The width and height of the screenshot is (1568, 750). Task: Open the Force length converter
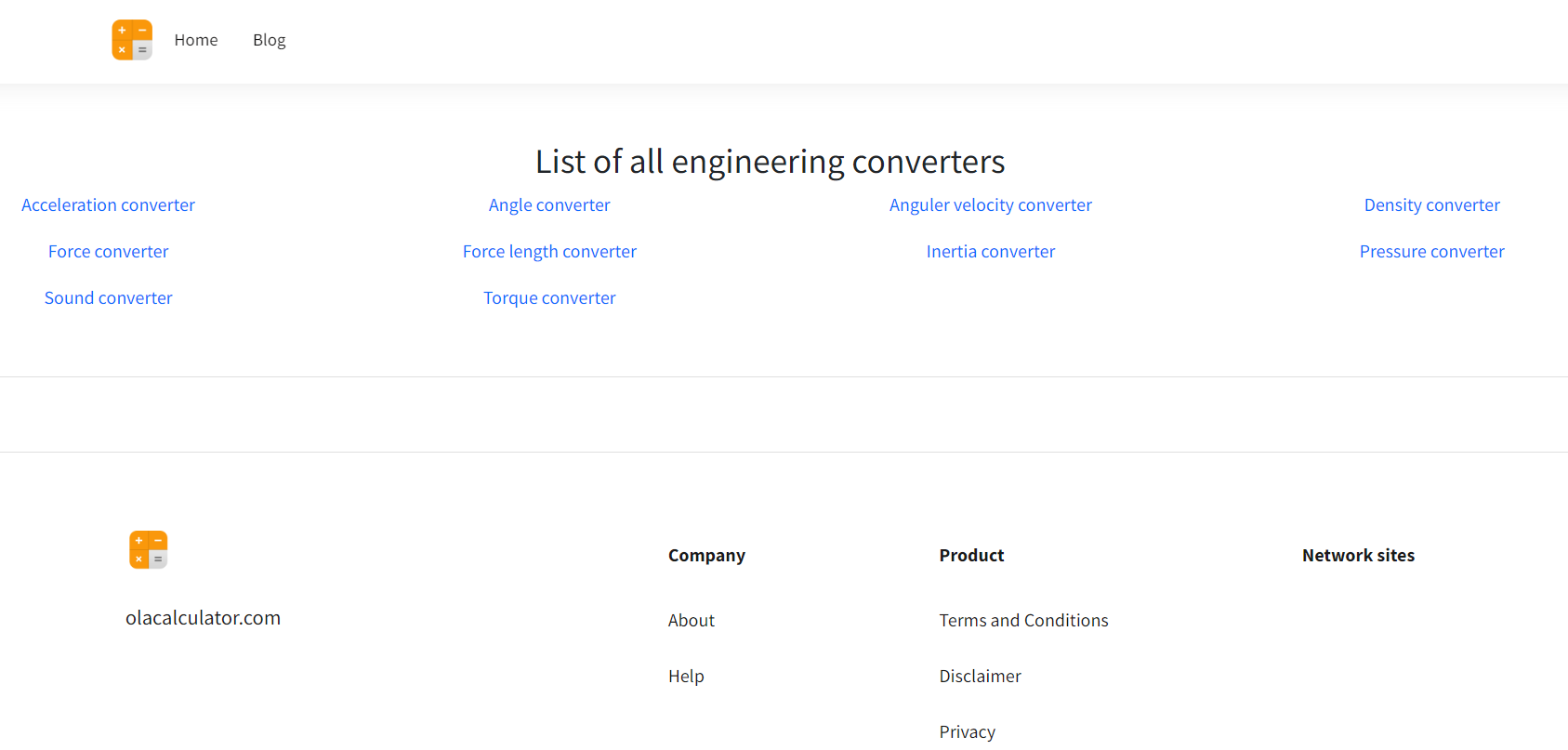coord(549,251)
